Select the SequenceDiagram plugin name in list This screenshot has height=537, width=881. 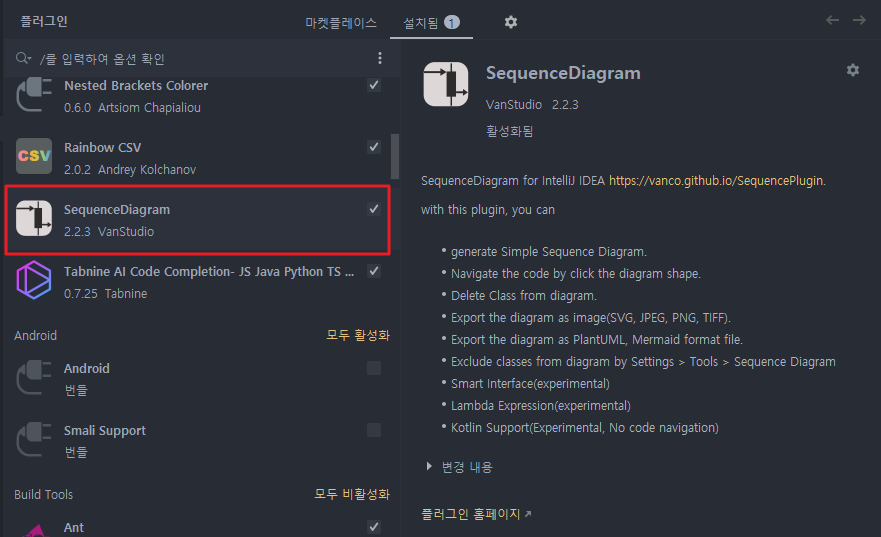117,210
